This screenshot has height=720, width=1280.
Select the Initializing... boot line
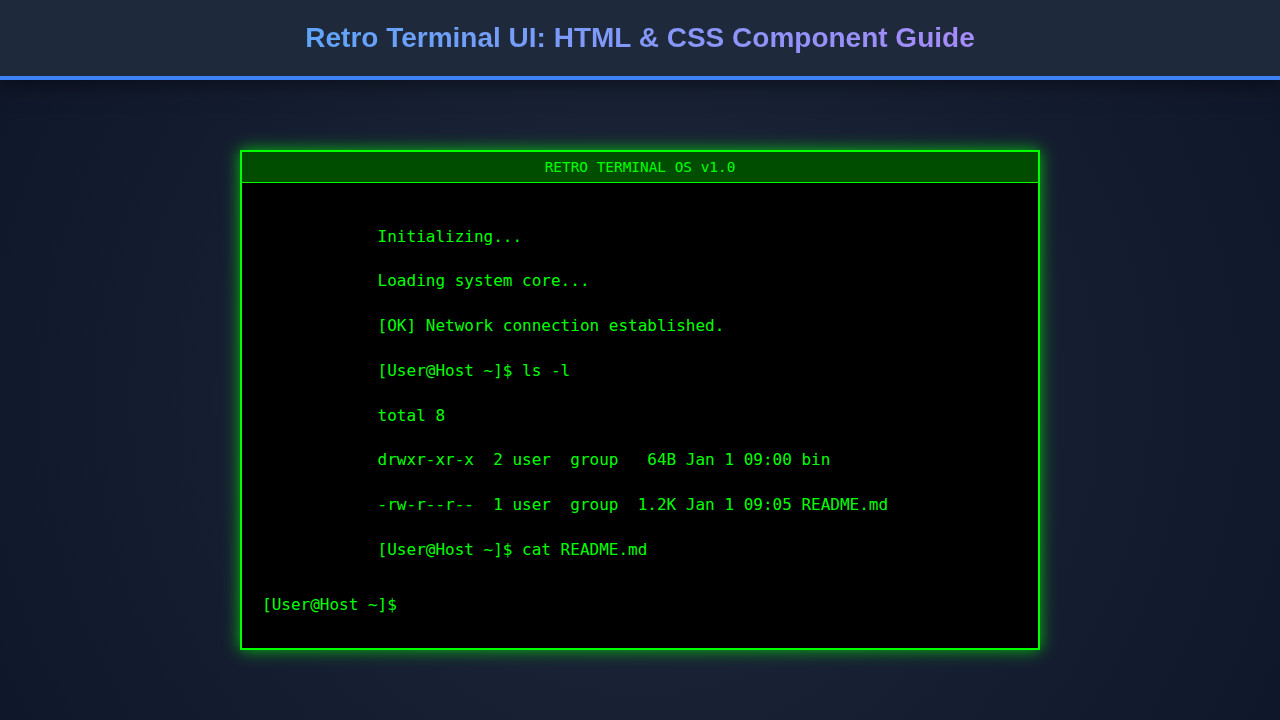[449, 236]
